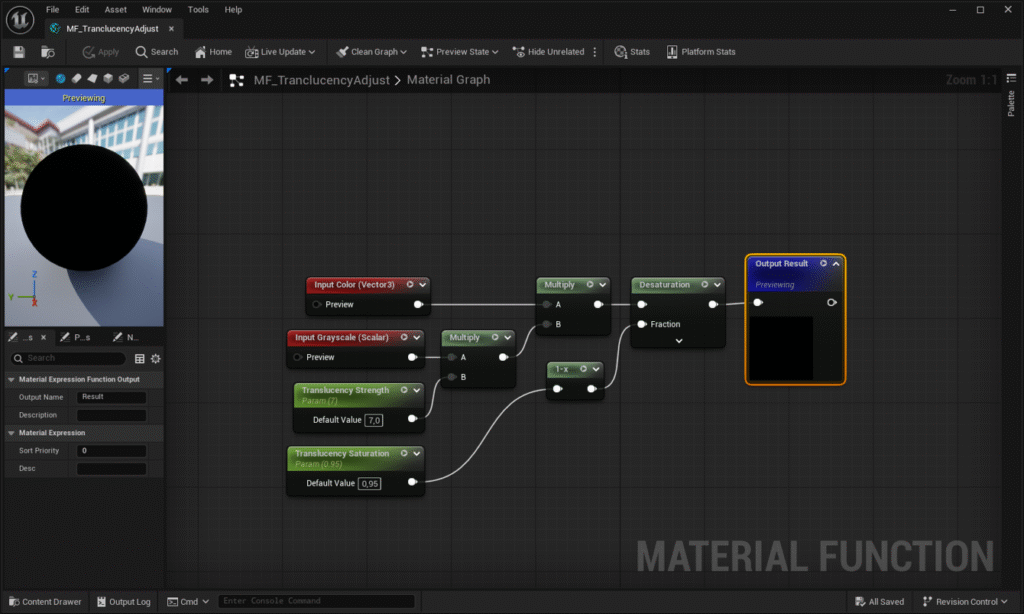This screenshot has height=614, width=1024.
Task: Click the back navigation arrow in graph
Action: pyautogui.click(x=182, y=80)
